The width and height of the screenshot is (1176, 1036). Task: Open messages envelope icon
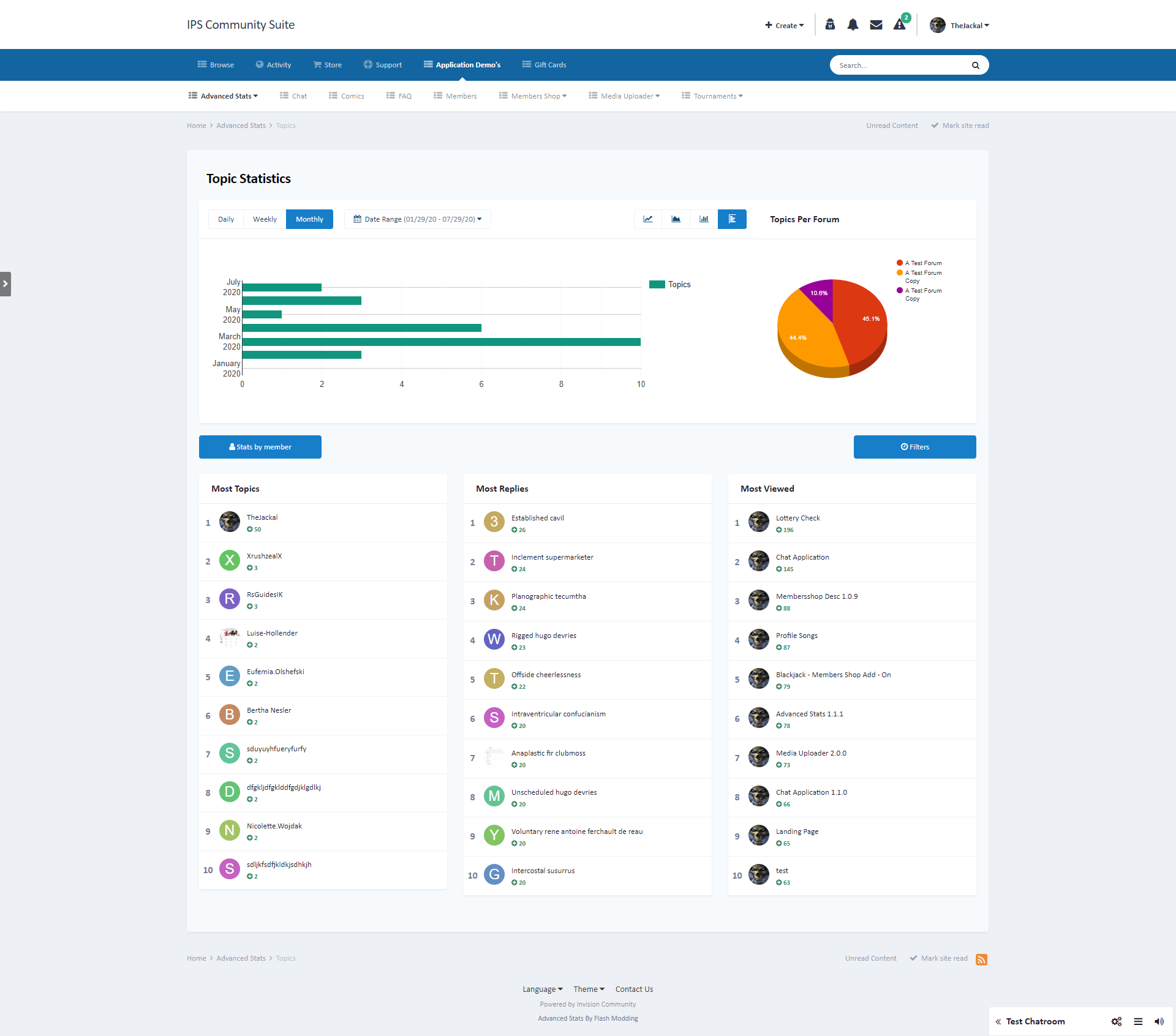(876, 24)
